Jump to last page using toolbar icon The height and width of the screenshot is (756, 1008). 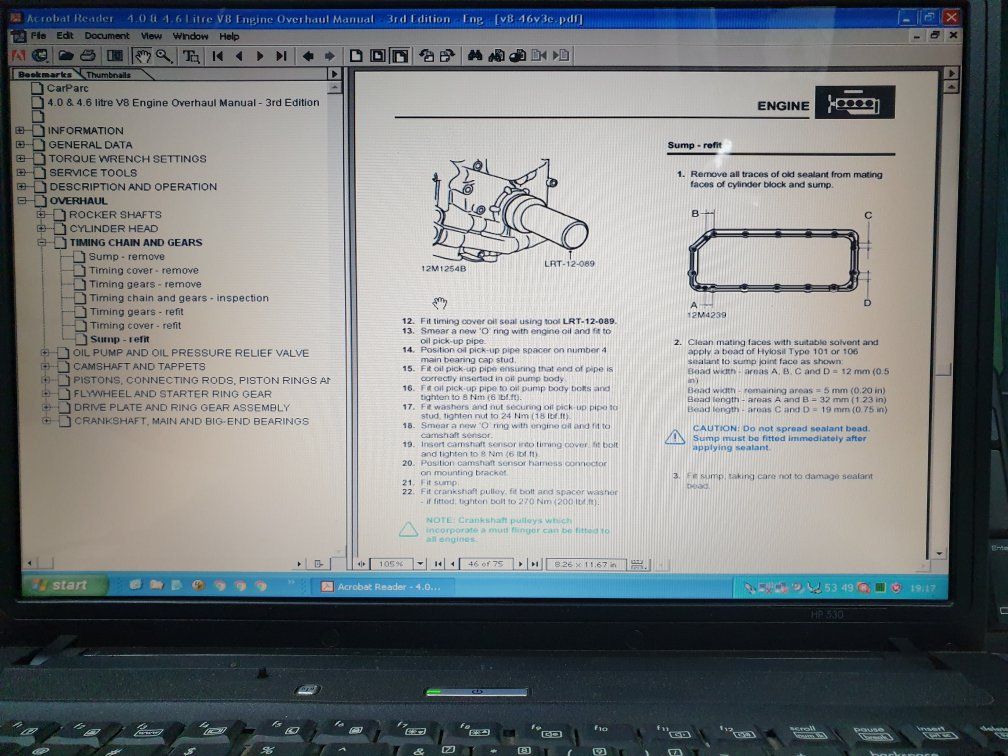point(281,56)
